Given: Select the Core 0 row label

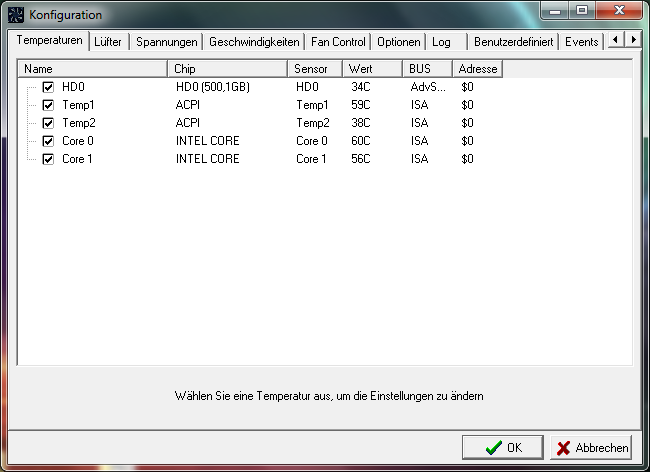Looking at the screenshot, I should pyautogui.click(x=78, y=141).
